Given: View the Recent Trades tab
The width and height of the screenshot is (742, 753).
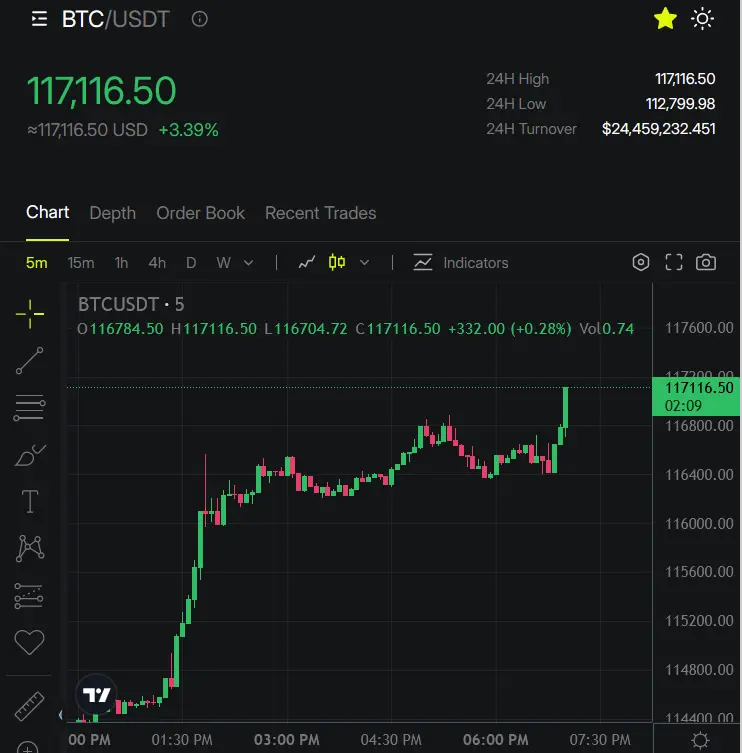Looking at the screenshot, I should (320, 213).
